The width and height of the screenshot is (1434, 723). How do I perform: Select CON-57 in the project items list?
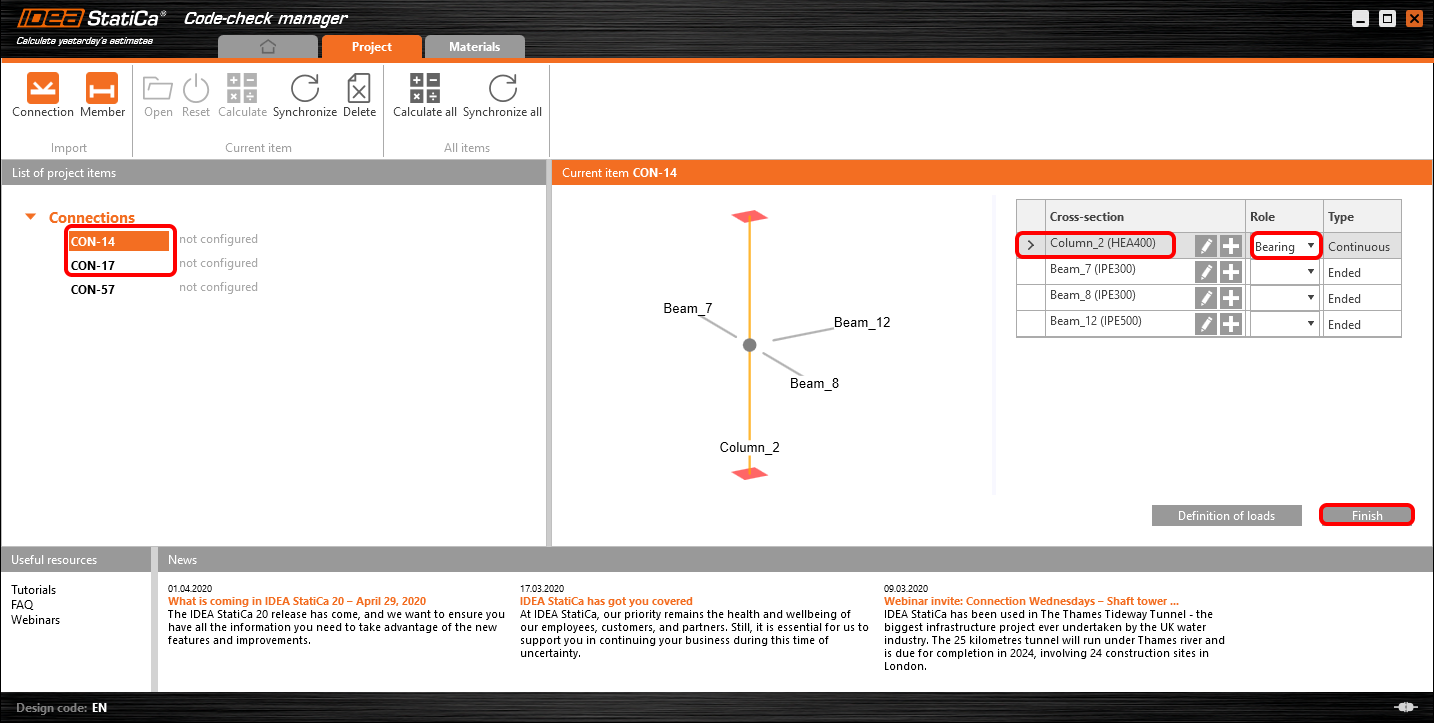coord(93,290)
